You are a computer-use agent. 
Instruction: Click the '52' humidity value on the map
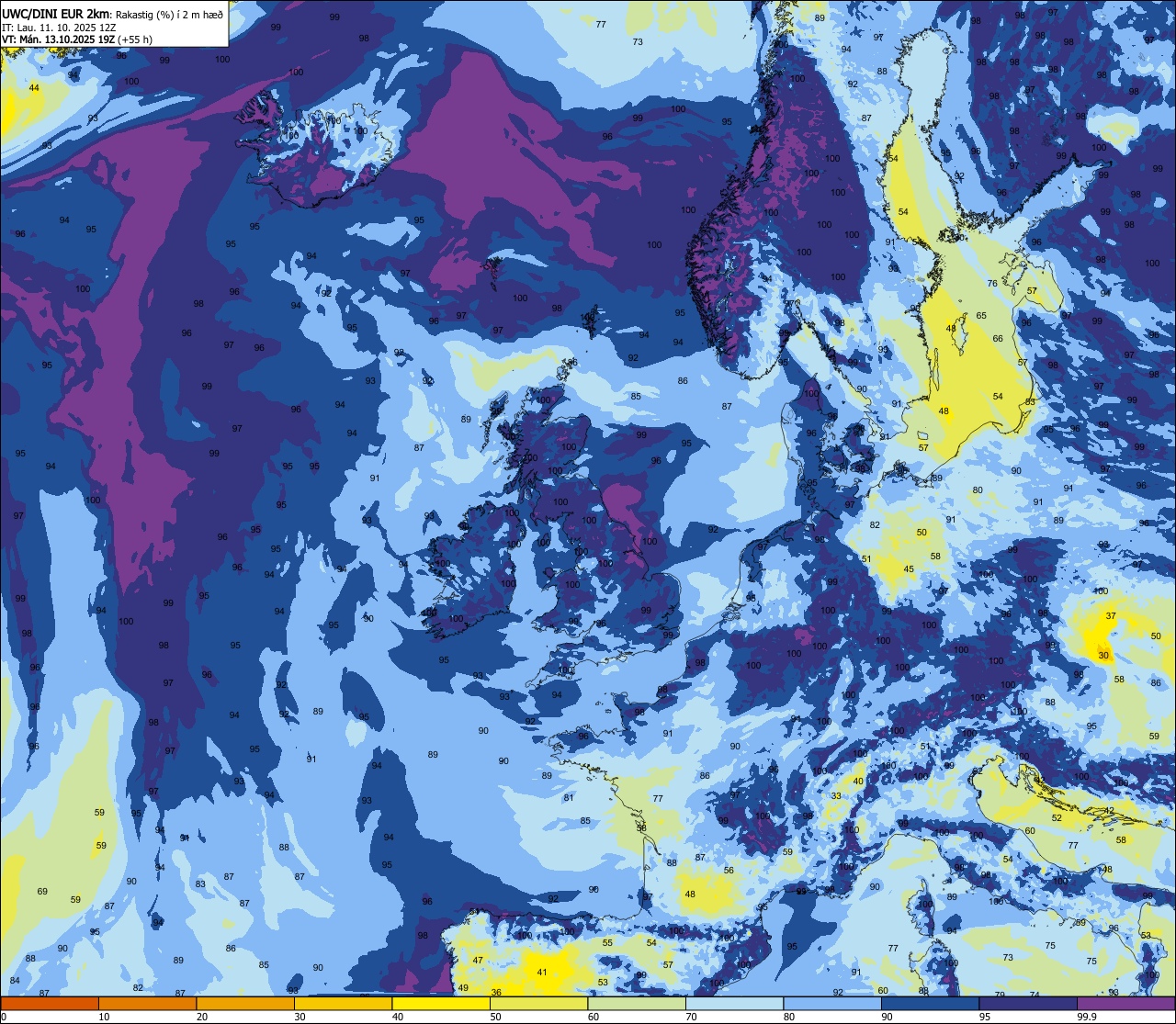pos(1057,817)
